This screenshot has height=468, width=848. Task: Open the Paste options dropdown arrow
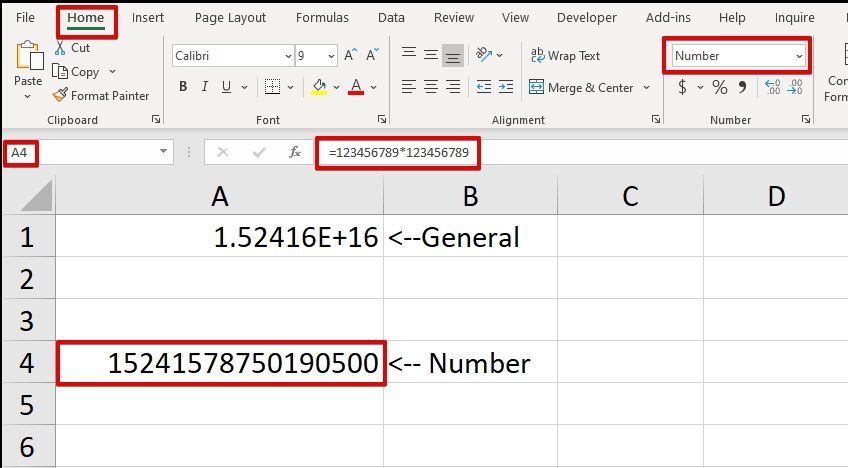click(28, 96)
